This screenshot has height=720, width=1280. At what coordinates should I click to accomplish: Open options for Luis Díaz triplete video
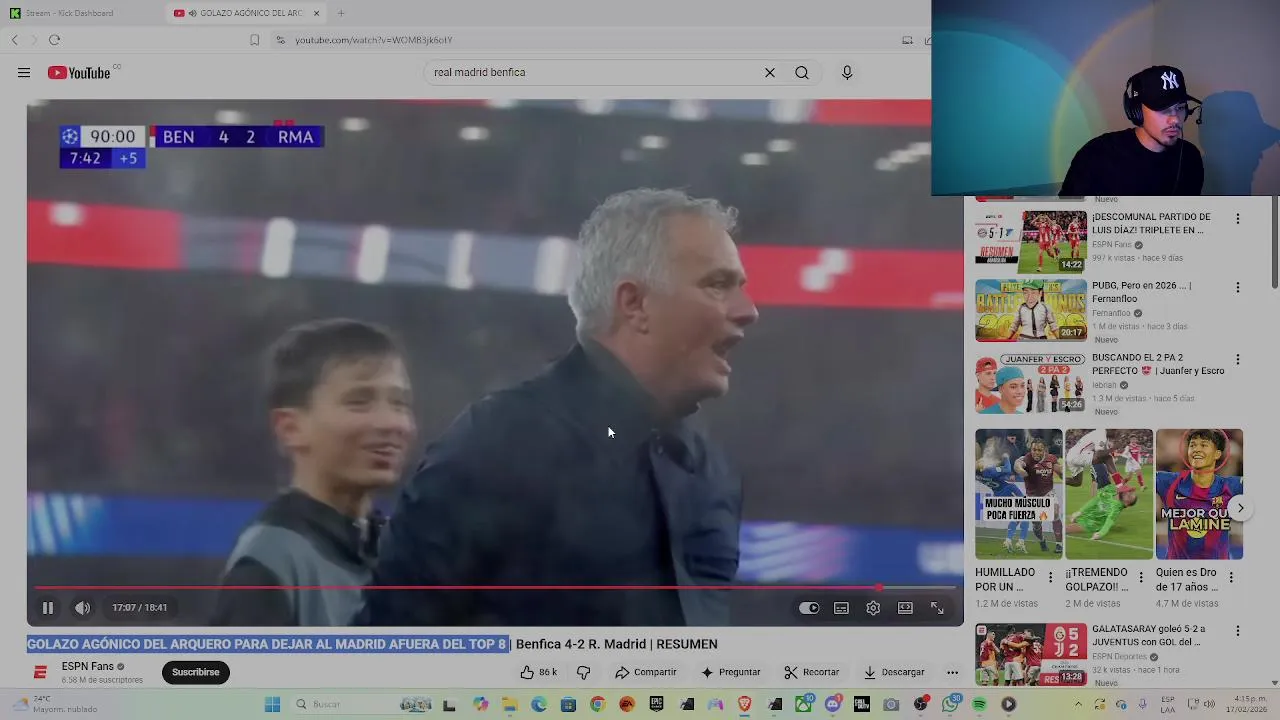[x=1237, y=218]
